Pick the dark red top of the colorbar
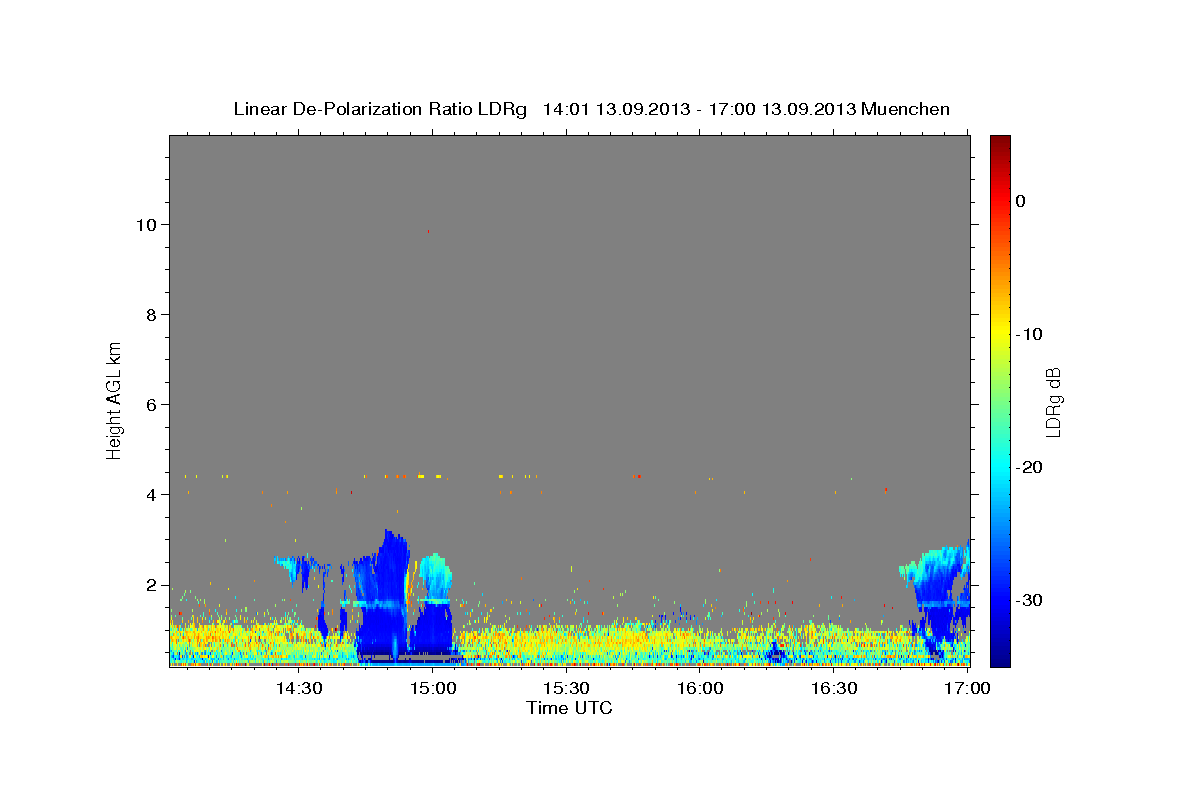Image resolution: width=1200 pixels, height=800 pixels. pyautogui.click(x=1000, y=142)
